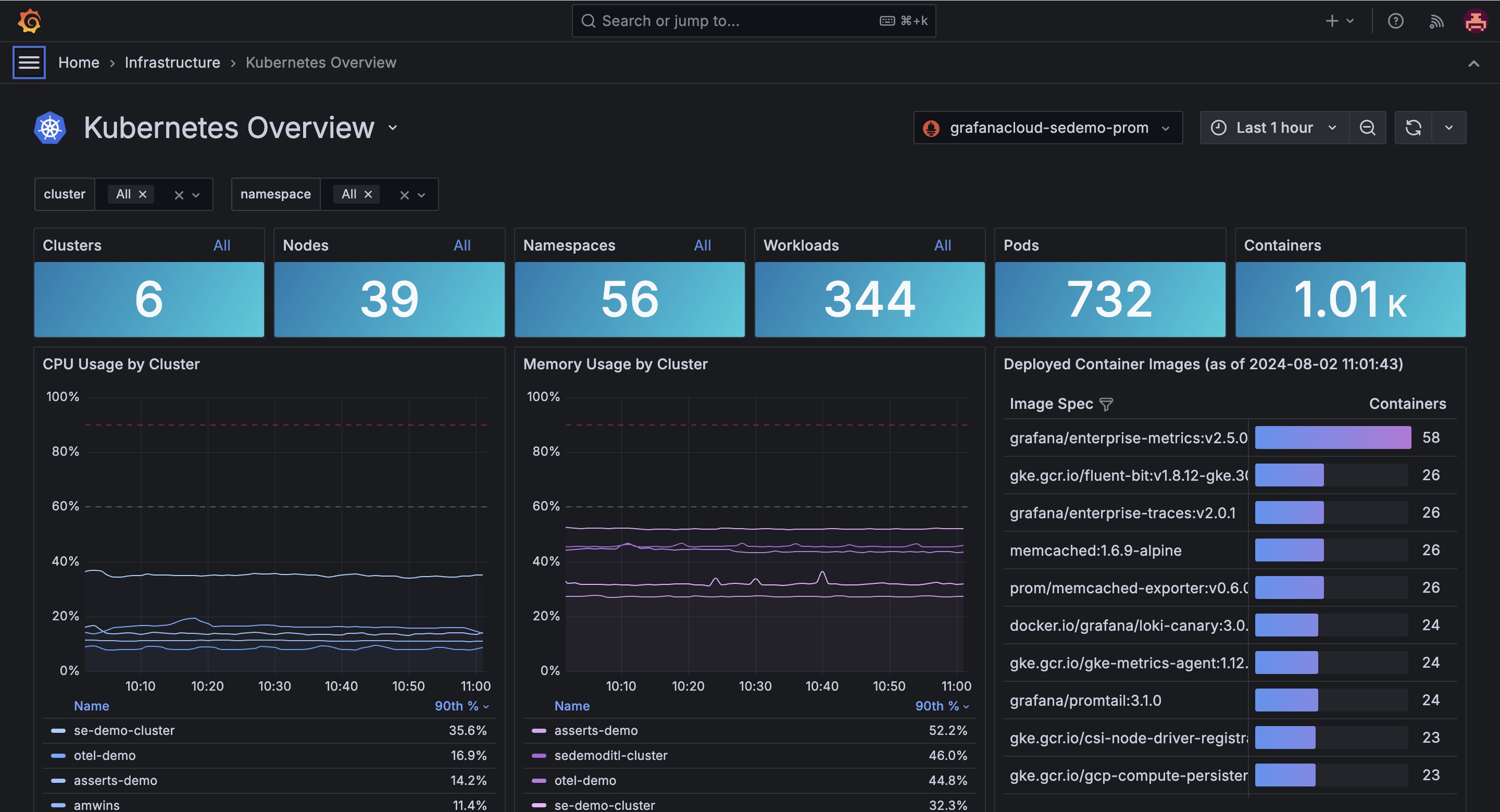Refresh the dashboard with the refresh icon
The image size is (1500, 812).
point(1412,128)
